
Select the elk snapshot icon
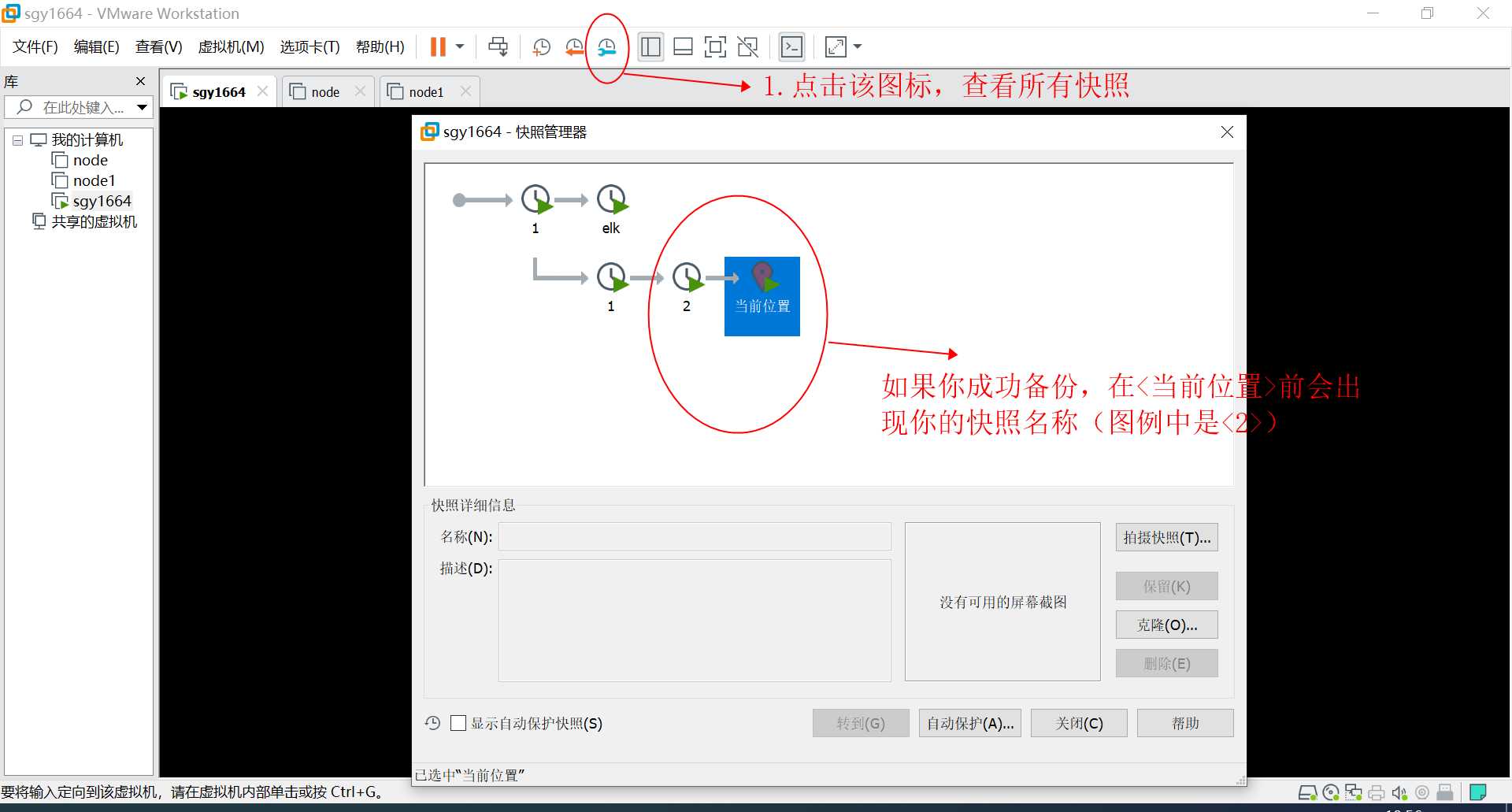coord(612,200)
